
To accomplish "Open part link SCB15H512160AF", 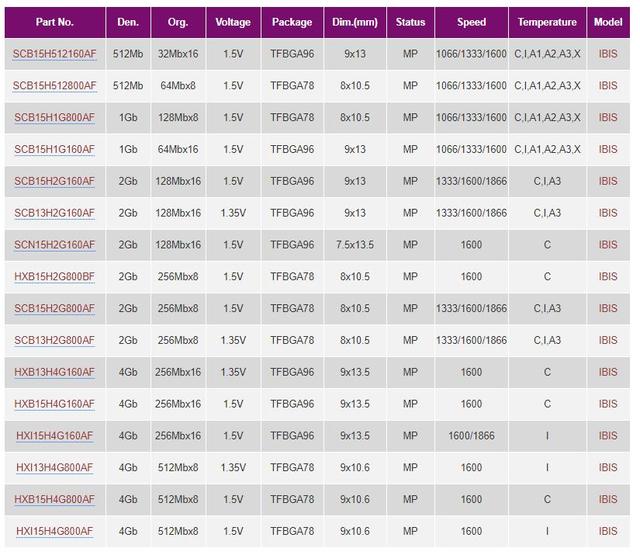I will tap(55, 54).
